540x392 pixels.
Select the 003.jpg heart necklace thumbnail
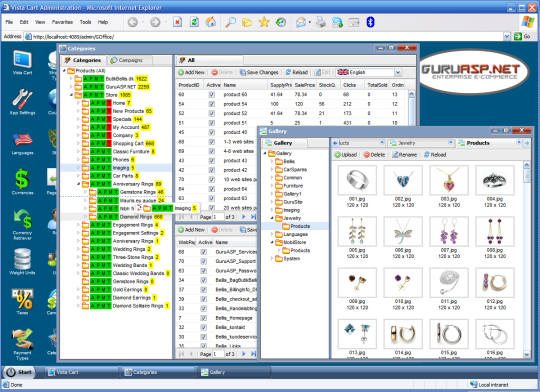coord(449,180)
